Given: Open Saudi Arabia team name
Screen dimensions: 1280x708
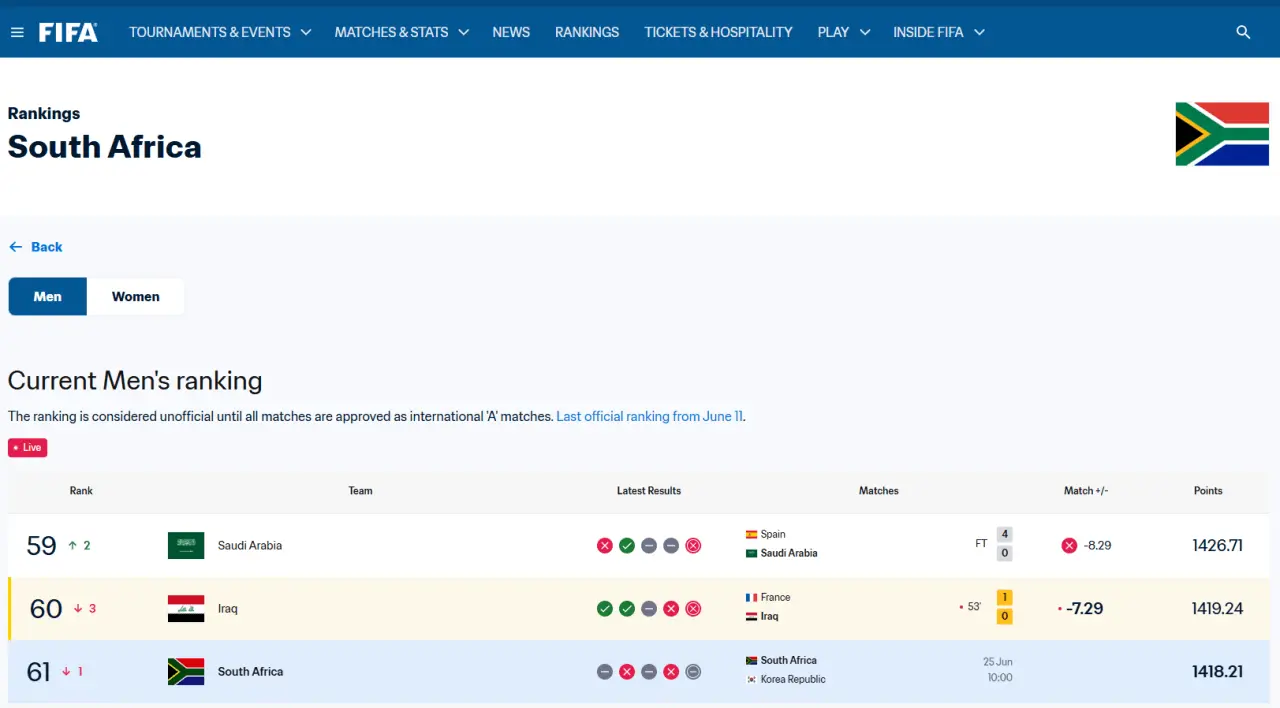Looking at the screenshot, I should [x=250, y=545].
